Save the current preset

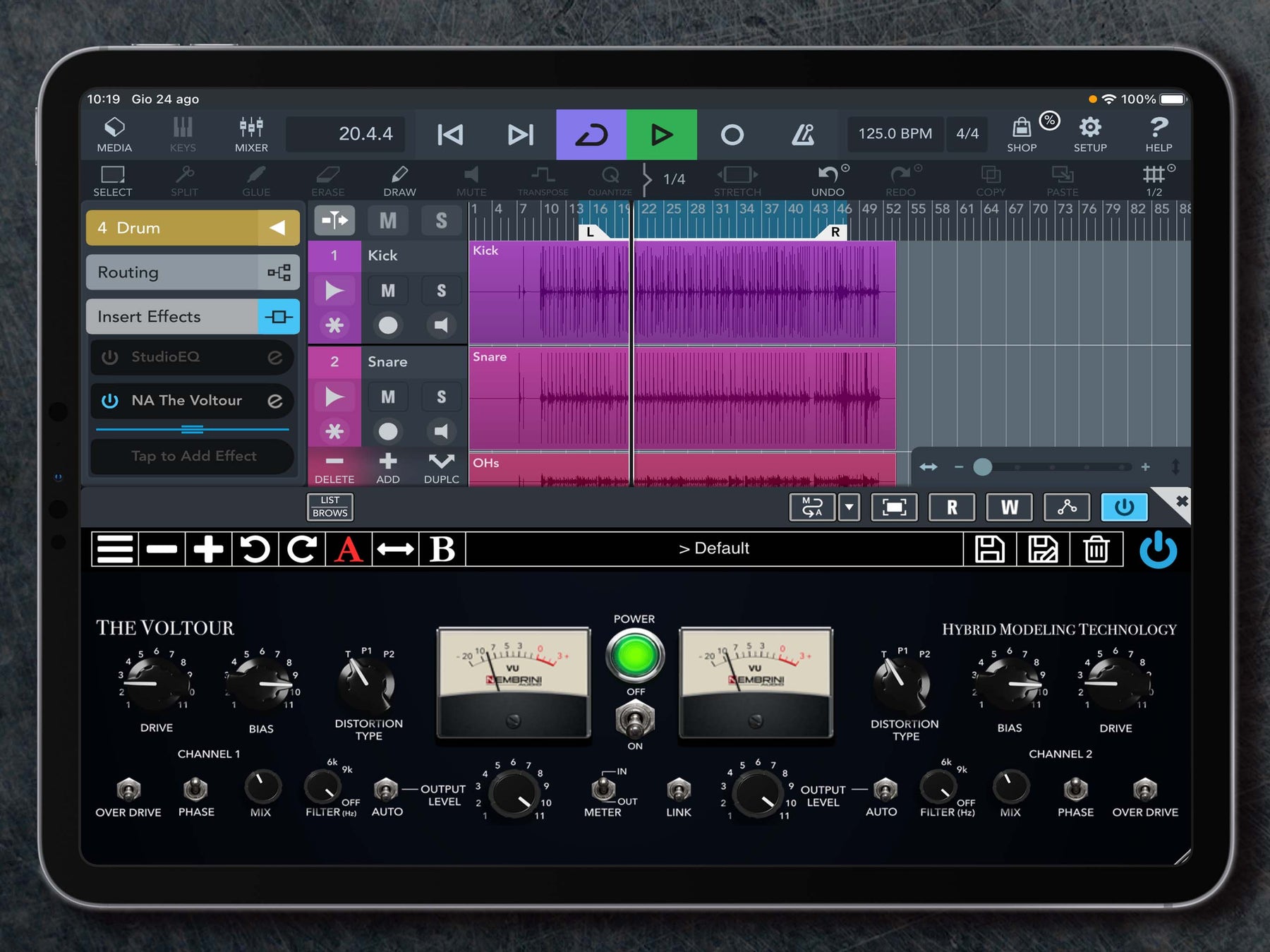[x=989, y=549]
